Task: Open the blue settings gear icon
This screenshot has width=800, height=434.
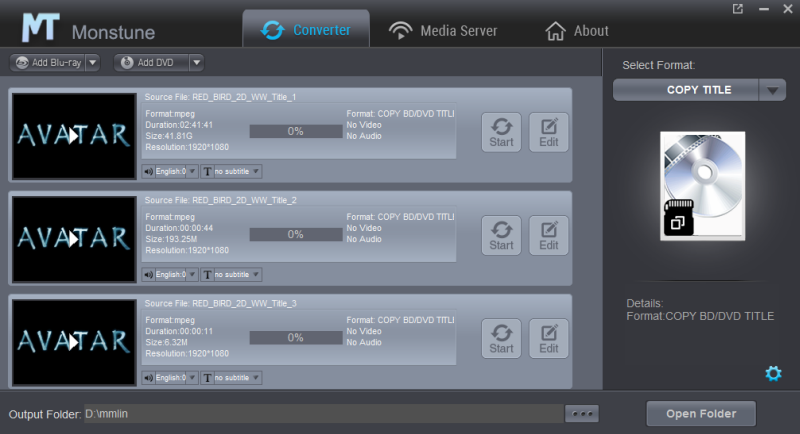Action: (x=772, y=373)
